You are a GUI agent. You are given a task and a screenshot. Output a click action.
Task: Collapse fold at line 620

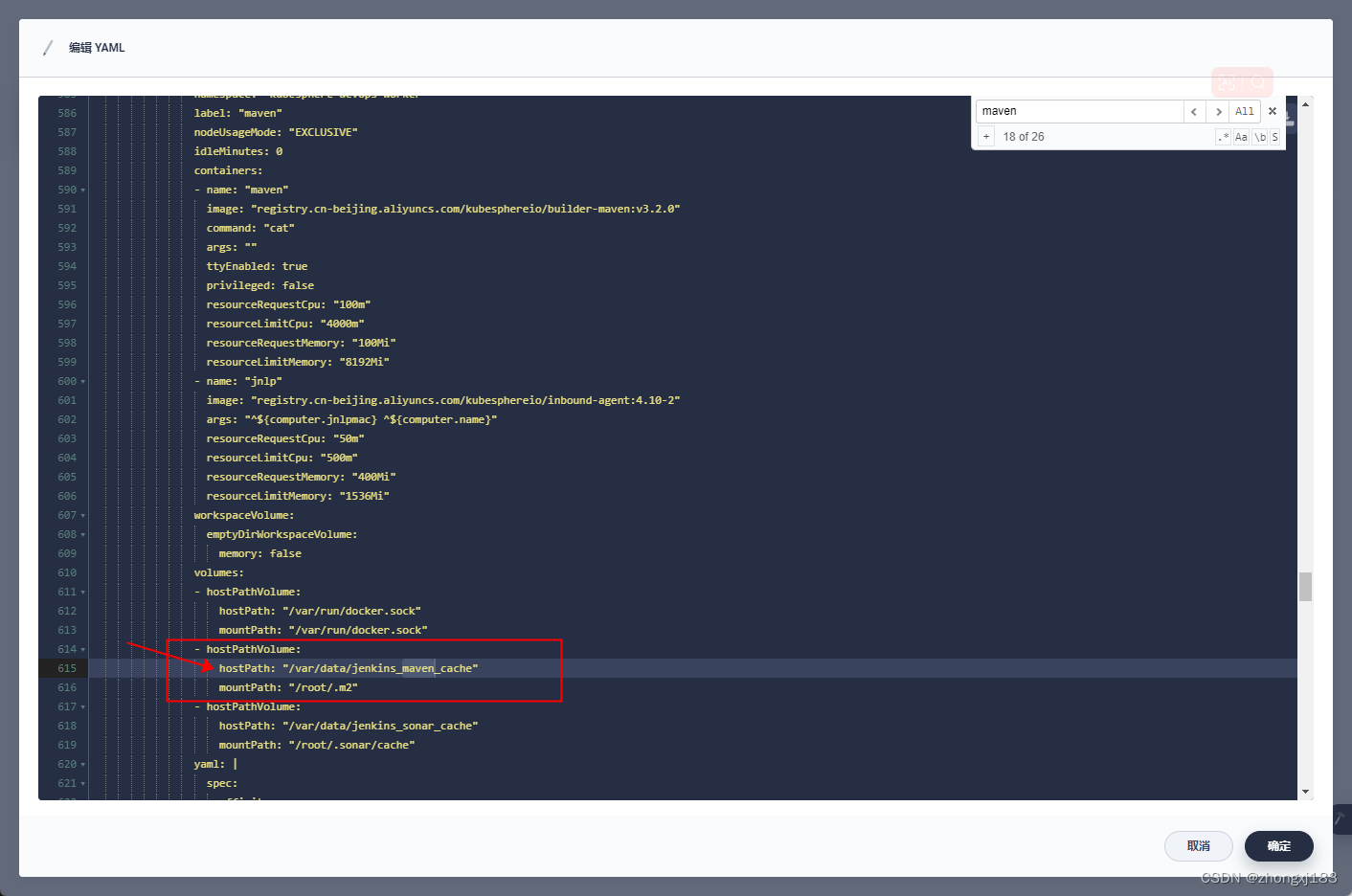click(83, 764)
